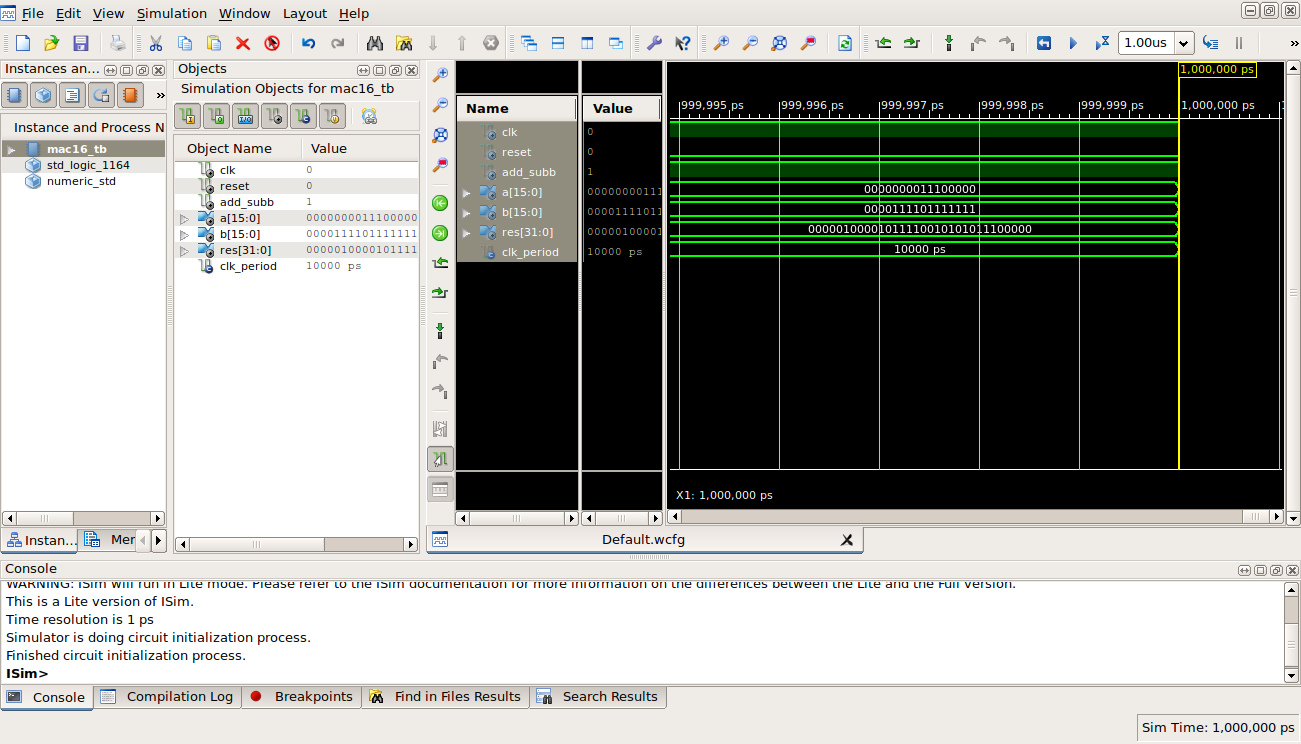Screen dimensions: 1301x744
Task: Toggle the input ports filter in Objects panel
Action: point(187,116)
